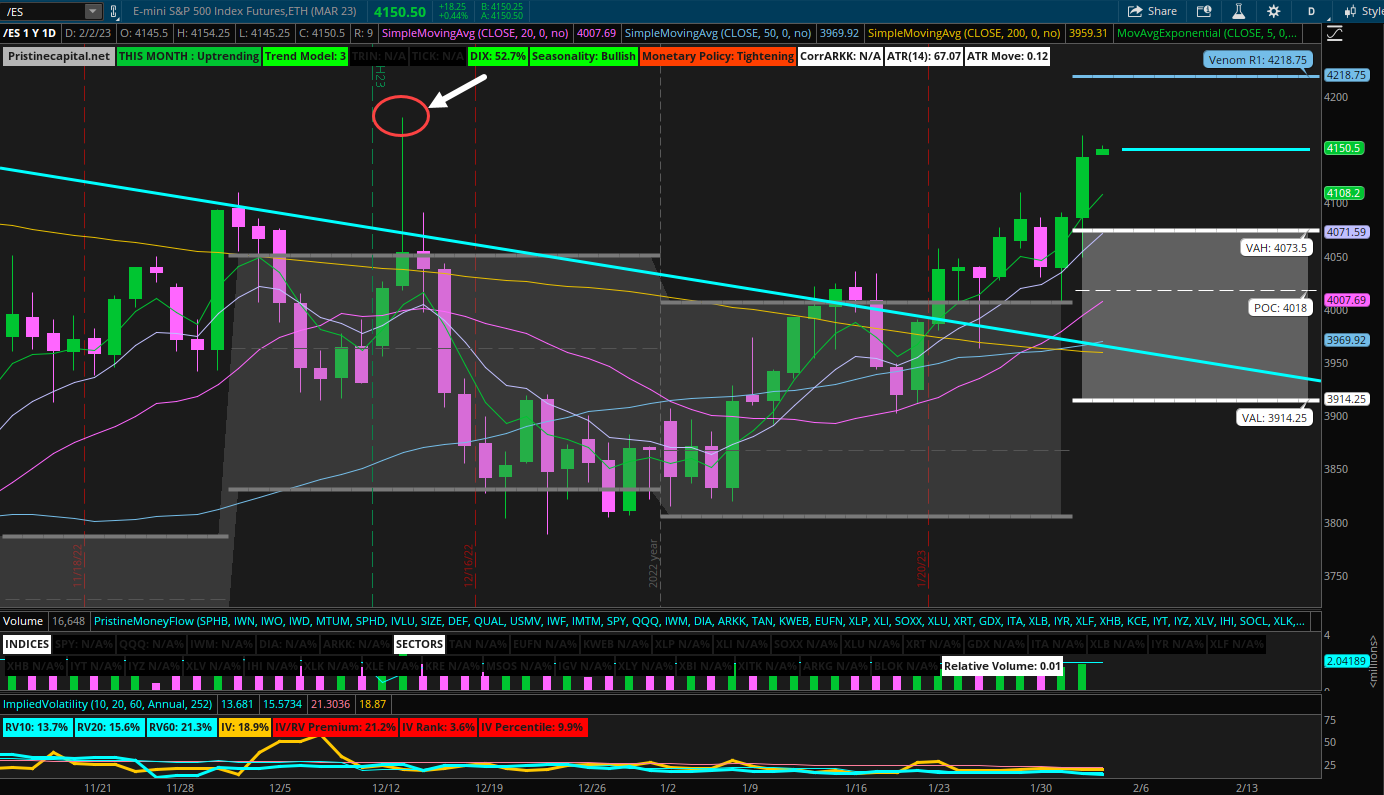Click SimpleMovingAvg (CLOSE, 200, 0, no) study label
This screenshot has height=795, width=1384.
coord(965,32)
